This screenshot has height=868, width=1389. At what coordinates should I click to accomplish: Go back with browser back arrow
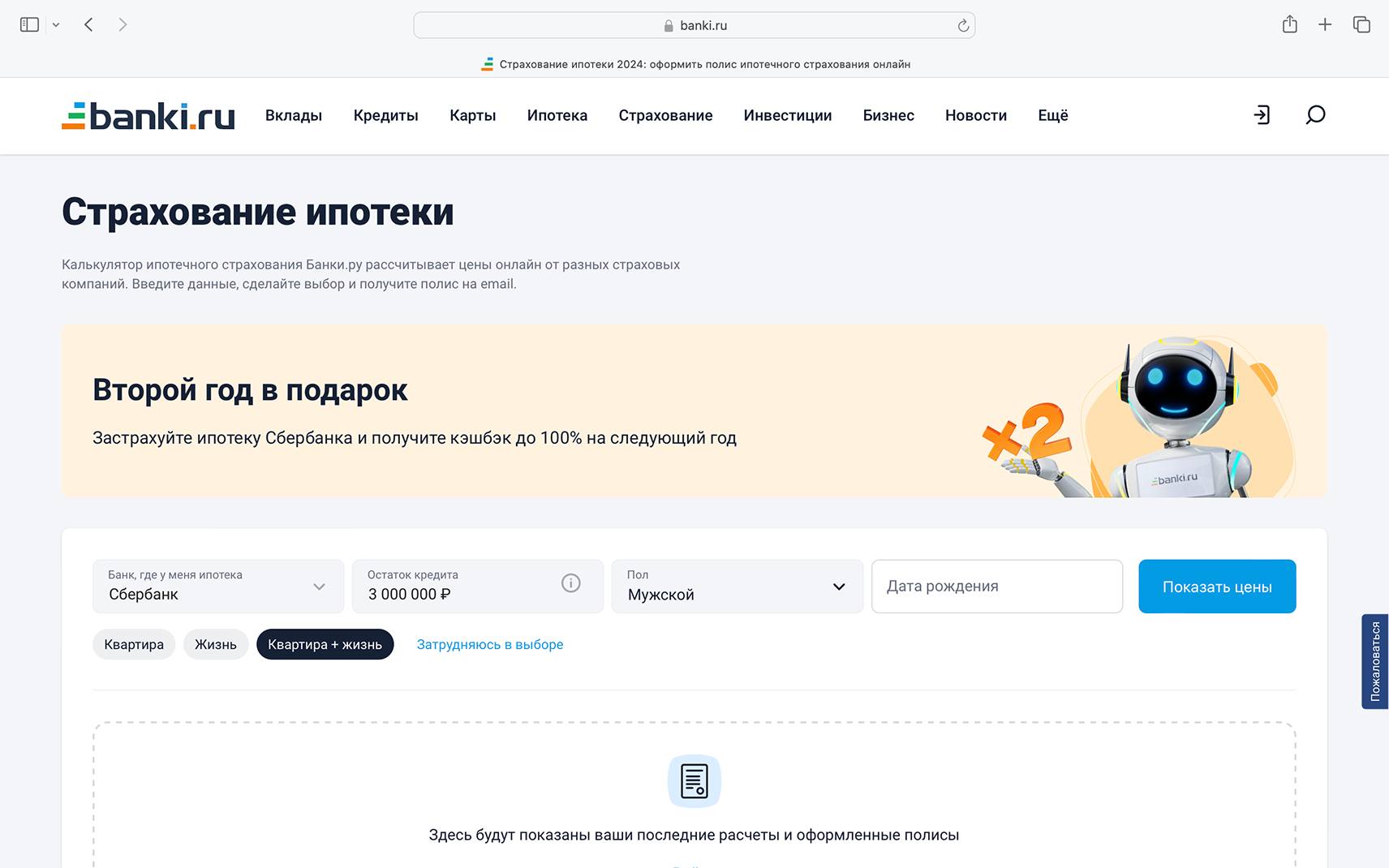[x=89, y=25]
